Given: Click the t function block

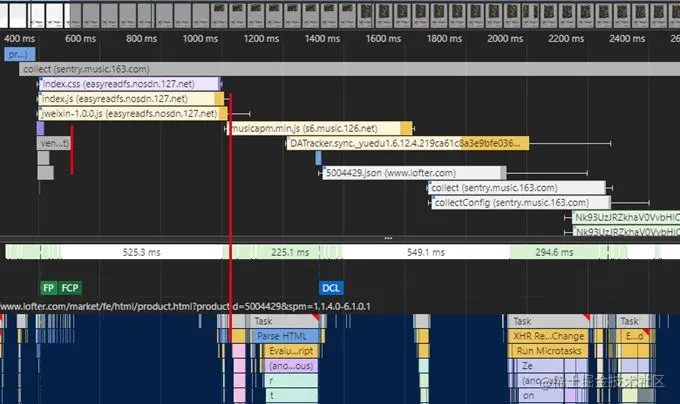Looking at the screenshot, I should [x=291, y=395].
